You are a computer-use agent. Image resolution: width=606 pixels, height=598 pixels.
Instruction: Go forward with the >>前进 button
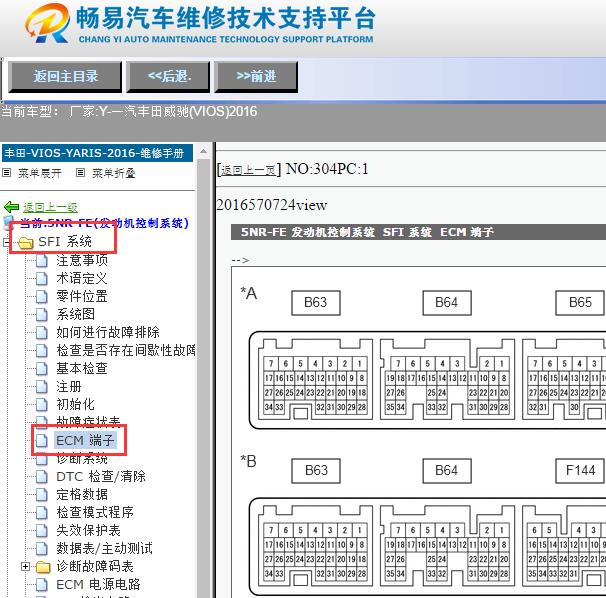pos(256,77)
